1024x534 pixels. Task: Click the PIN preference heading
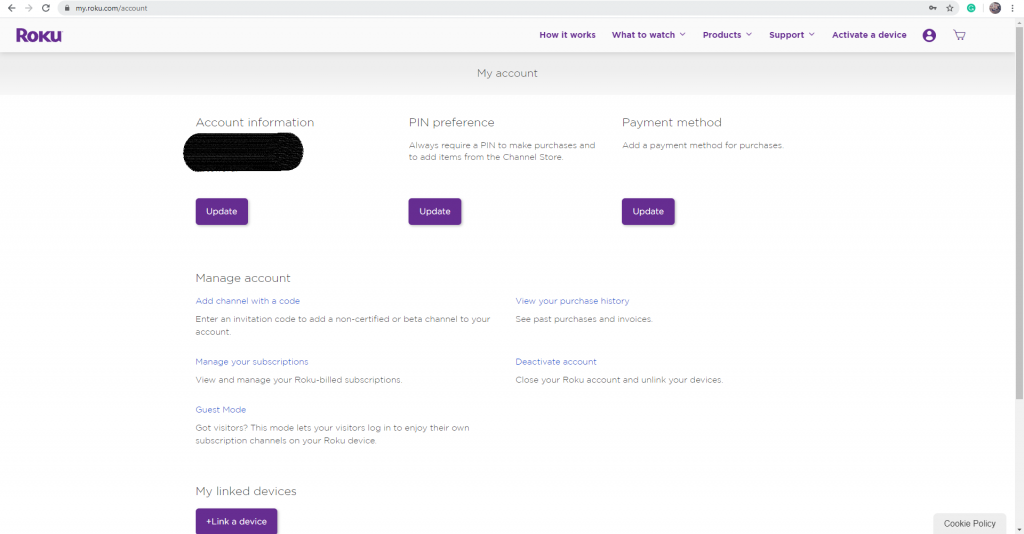point(451,123)
